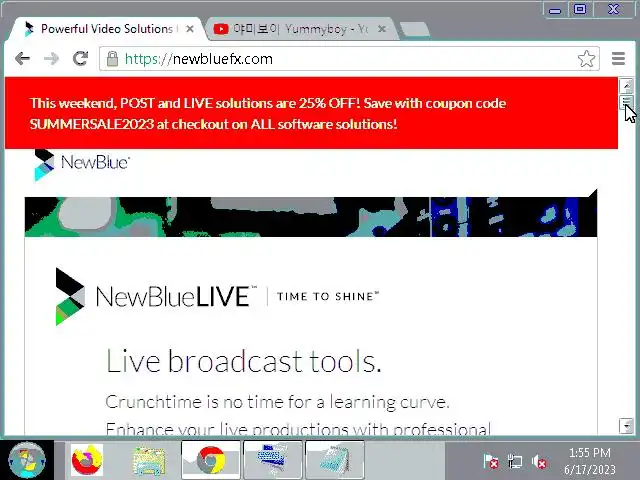
Task: Click the Action Center flag tray icon
Action: coord(491,462)
